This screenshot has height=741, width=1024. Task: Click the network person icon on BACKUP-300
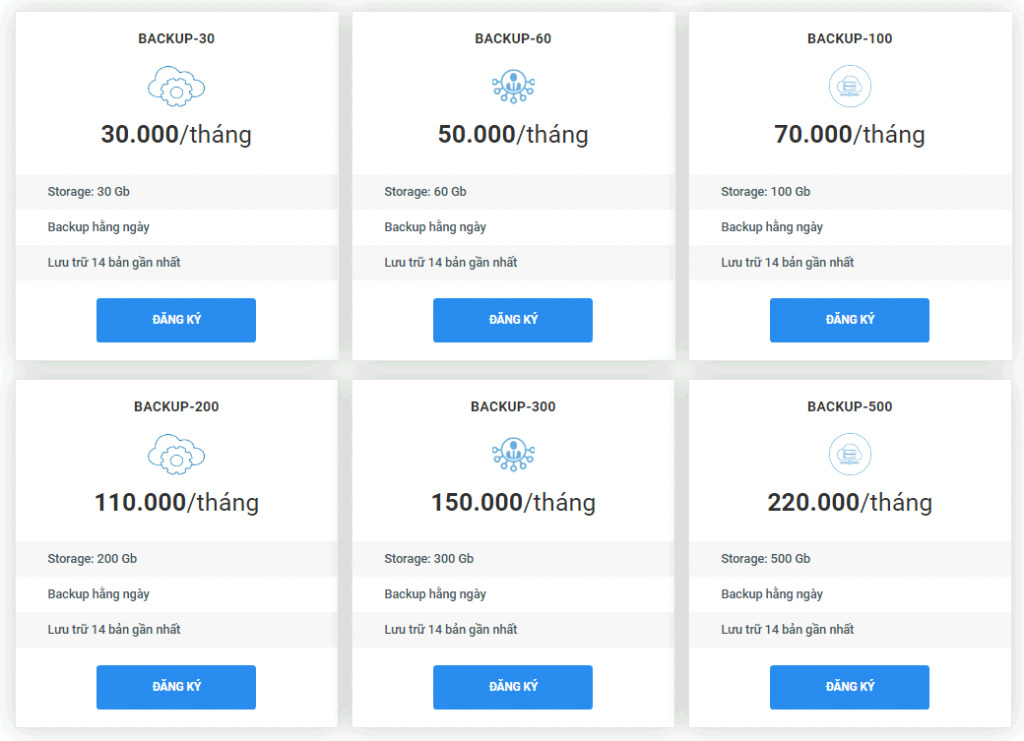coord(513,455)
